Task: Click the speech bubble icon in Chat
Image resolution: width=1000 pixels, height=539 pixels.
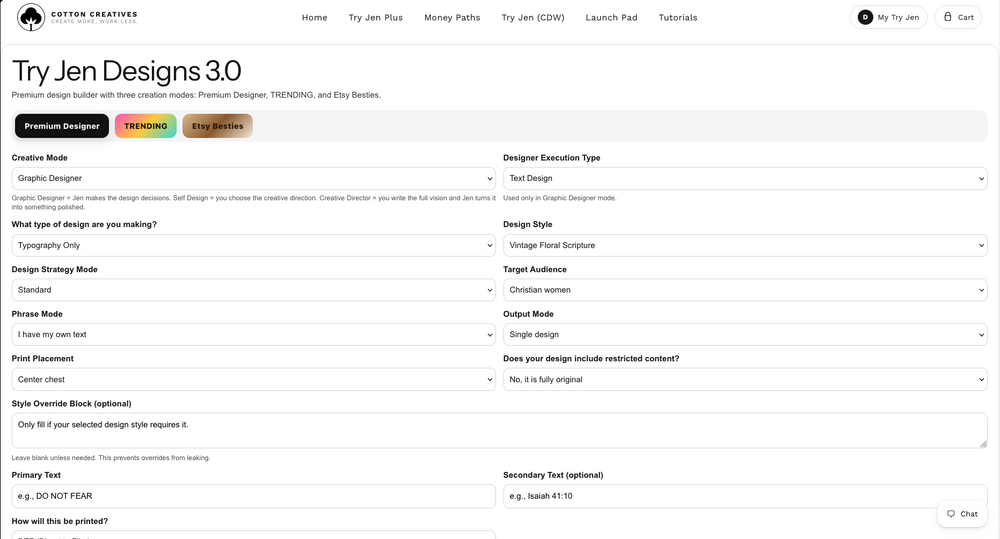Action: (x=951, y=513)
